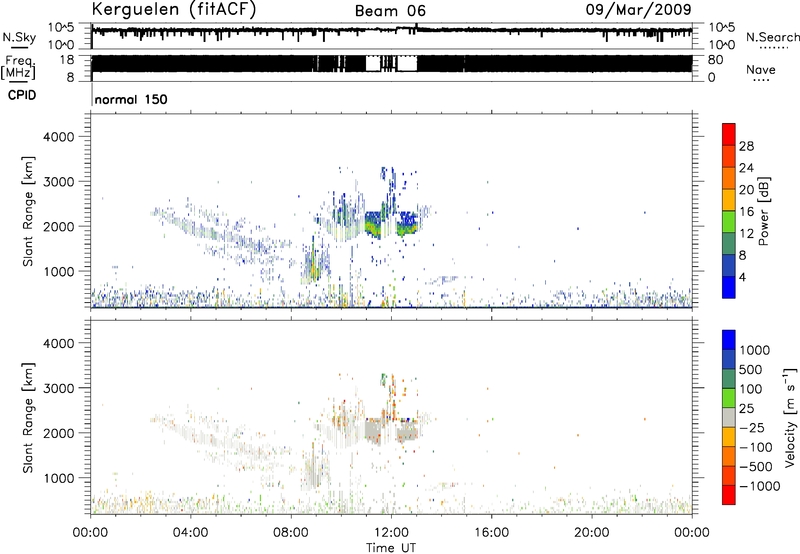Viewport: 800px width, 554px height.
Task: Select the "N.Sky" legend label
Action: (19, 37)
